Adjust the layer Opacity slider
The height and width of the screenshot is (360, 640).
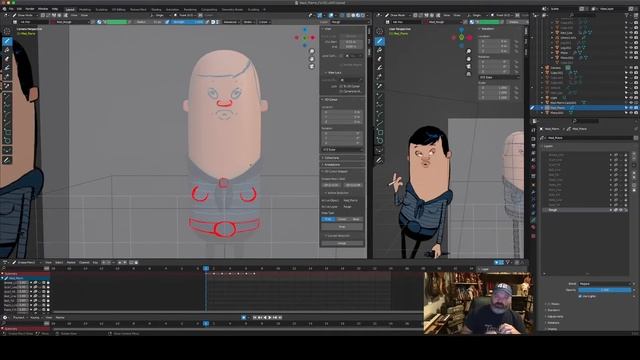[x=605, y=290]
